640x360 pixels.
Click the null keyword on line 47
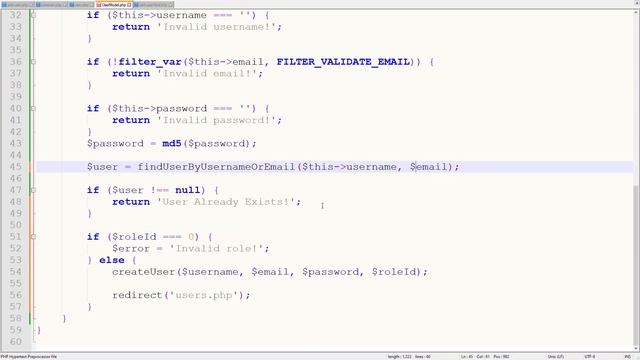click(x=187, y=190)
